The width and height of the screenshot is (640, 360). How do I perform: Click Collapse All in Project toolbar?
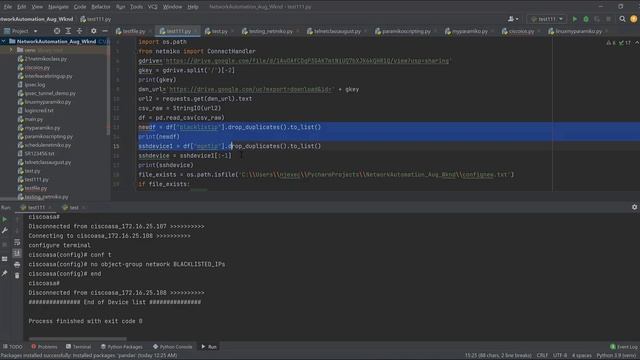tap(80, 31)
